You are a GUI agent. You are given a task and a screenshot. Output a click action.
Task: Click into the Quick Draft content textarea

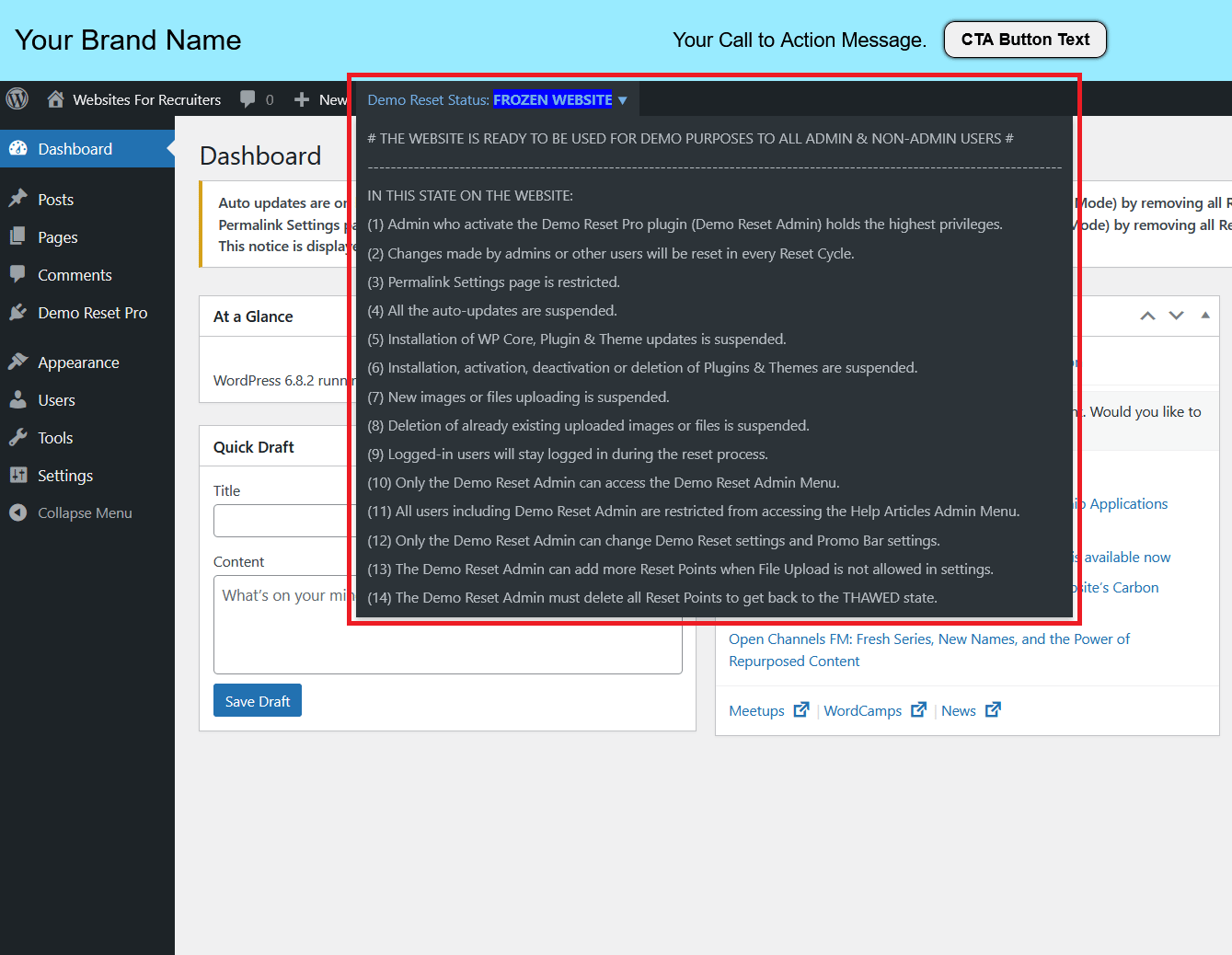click(x=448, y=625)
